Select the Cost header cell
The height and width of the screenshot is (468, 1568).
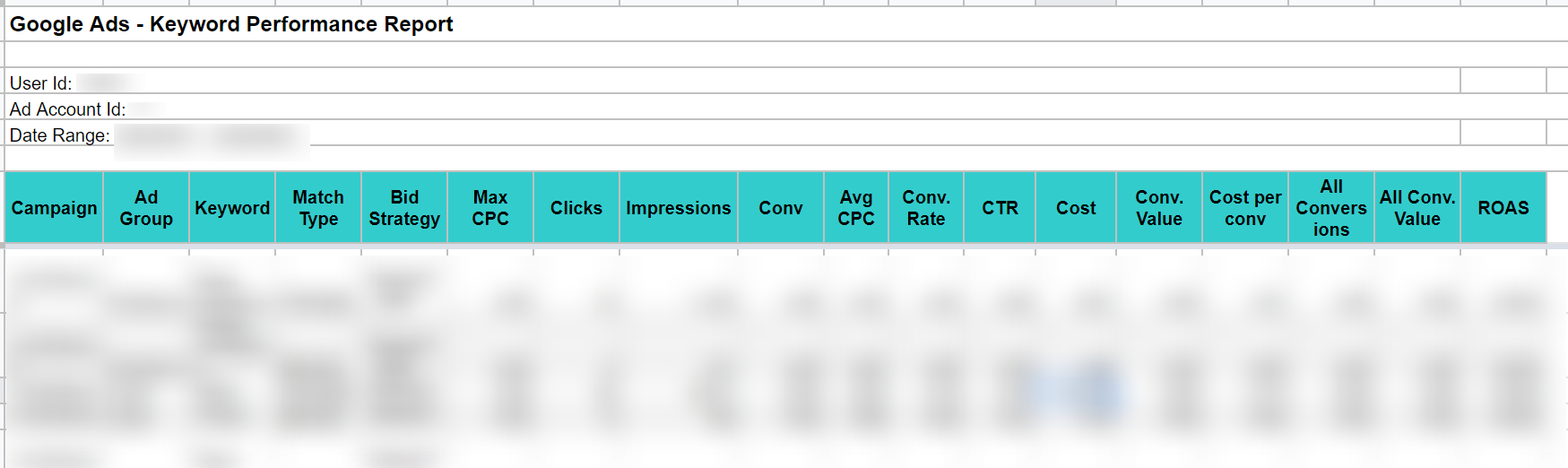click(x=1076, y=207)
